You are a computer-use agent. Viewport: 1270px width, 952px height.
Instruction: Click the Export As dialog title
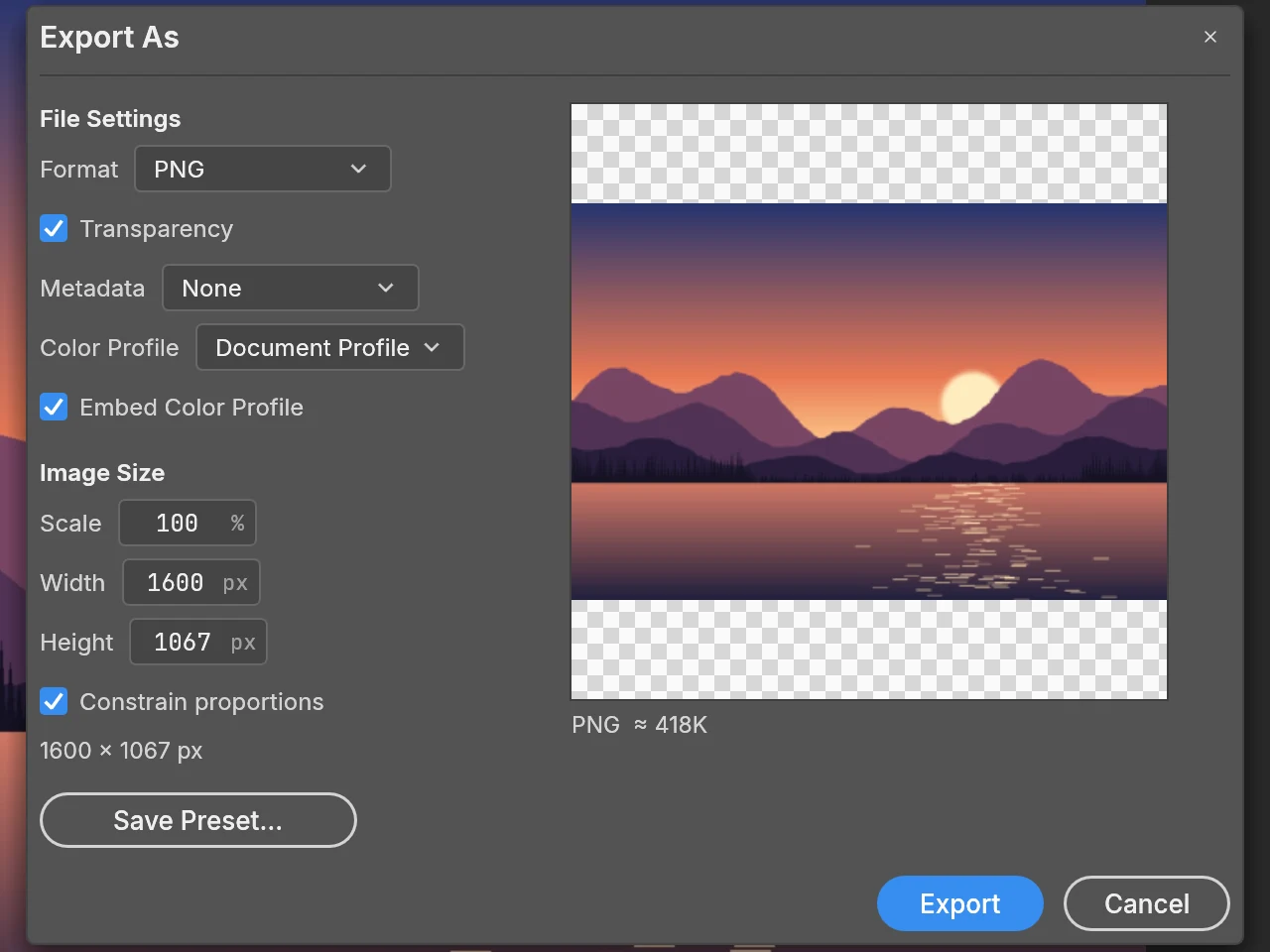point(109,38)
